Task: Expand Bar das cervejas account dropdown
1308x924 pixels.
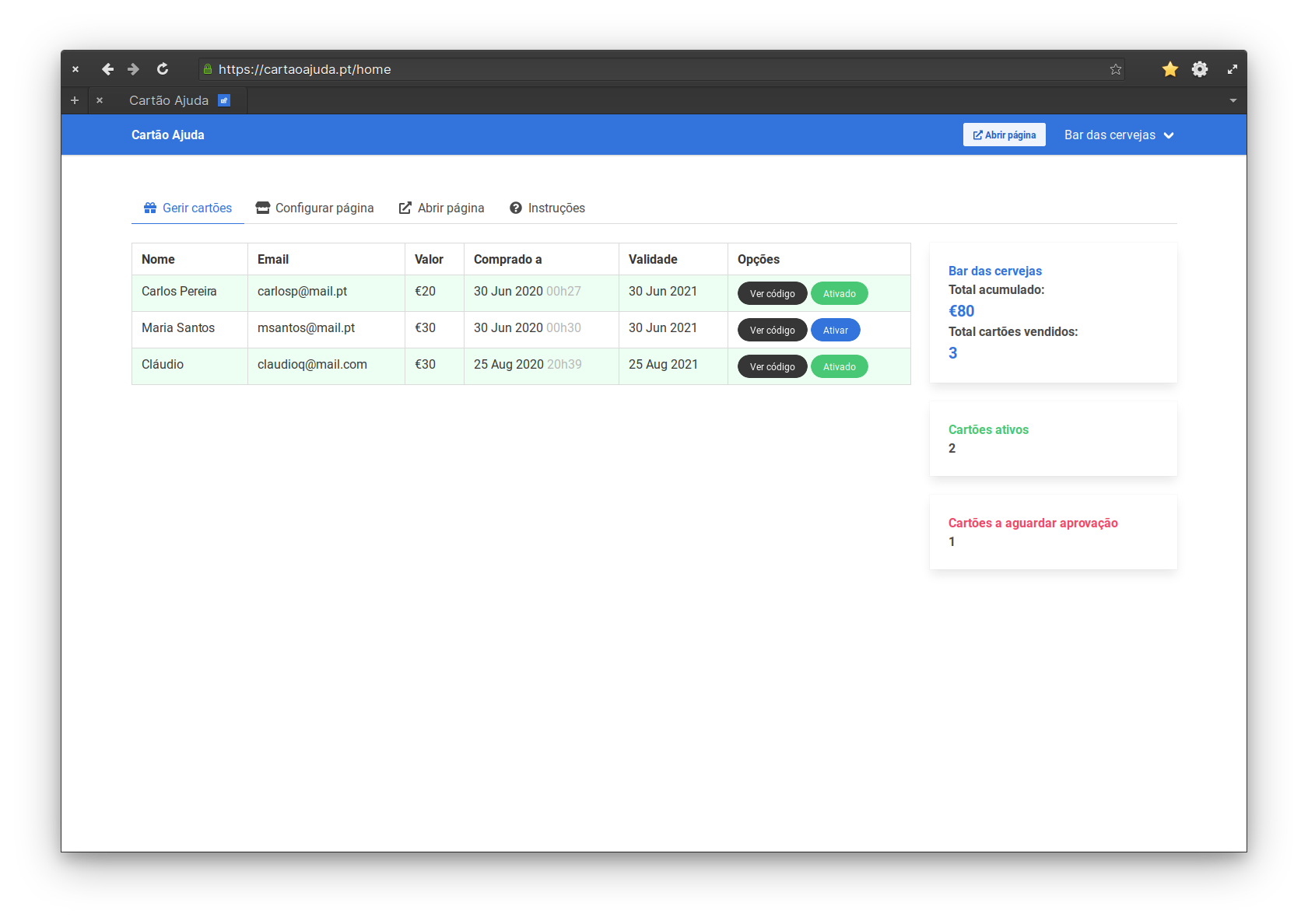Action: 1119,135
